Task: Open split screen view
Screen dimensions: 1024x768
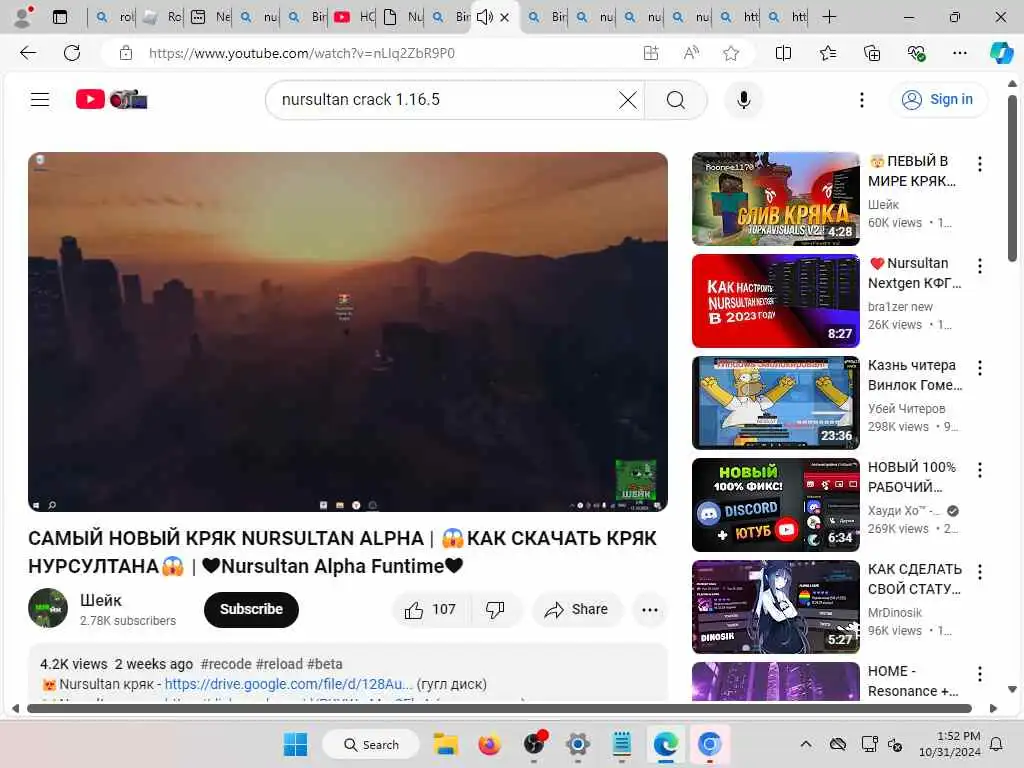Action: tap(783, 53)
